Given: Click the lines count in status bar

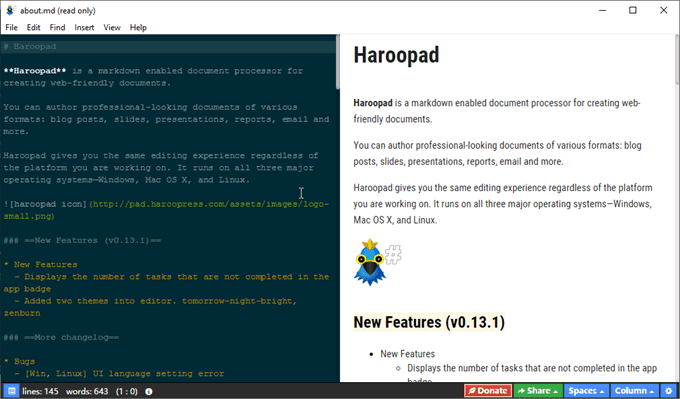Looking at the screenshot, I should [x=40, y=391].
